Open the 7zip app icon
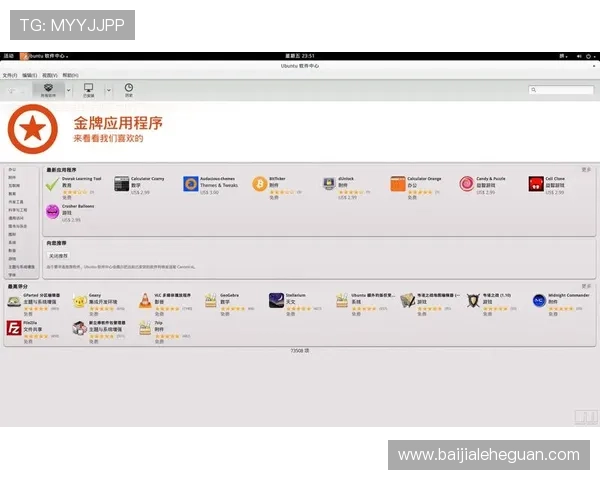 click(x=145, y=328)
